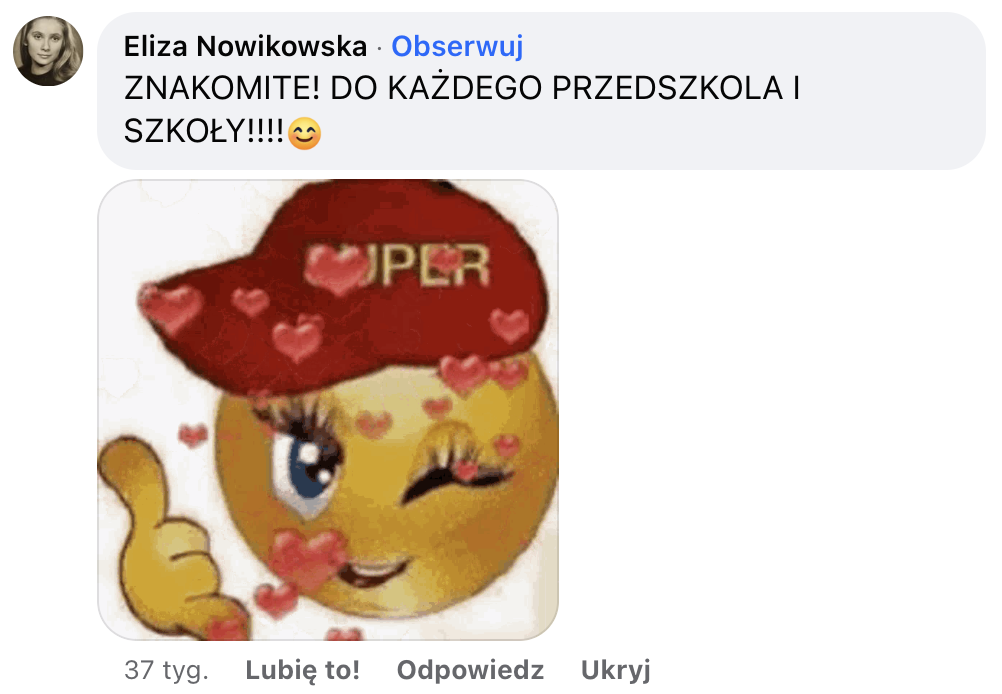Hide the comment with Ukryj
1002x694 pixels.
coord(615,670)
